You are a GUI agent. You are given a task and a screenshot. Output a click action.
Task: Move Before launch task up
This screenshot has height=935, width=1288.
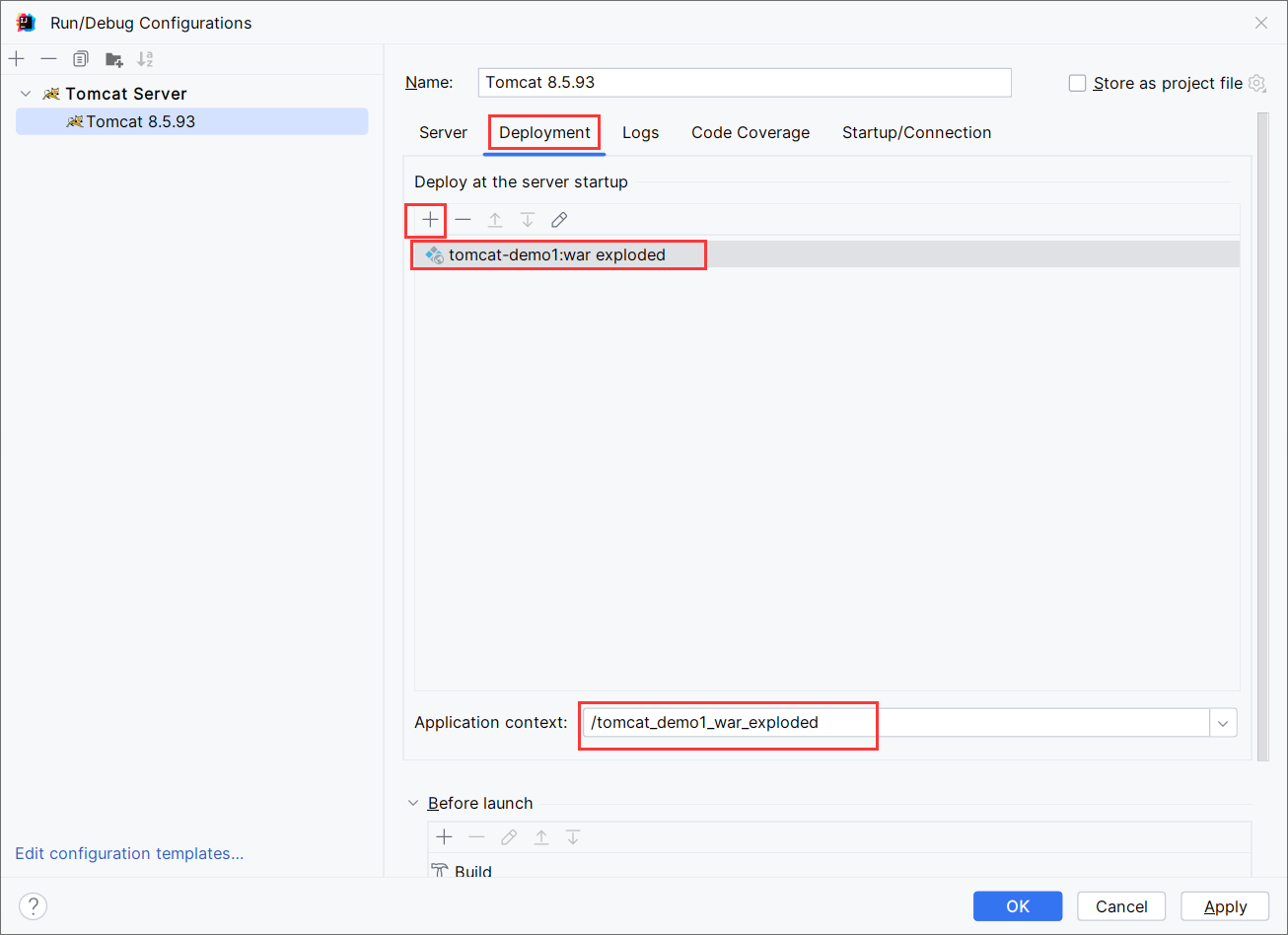tap(541, 837)
